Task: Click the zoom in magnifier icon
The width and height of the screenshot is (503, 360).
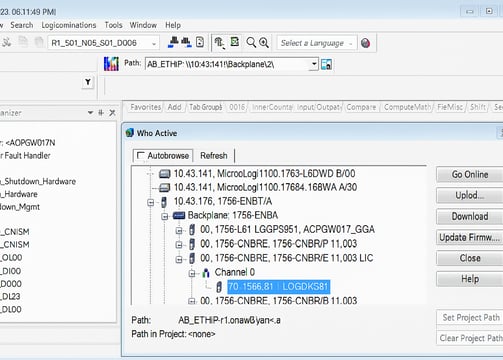Action: (264, 43)
